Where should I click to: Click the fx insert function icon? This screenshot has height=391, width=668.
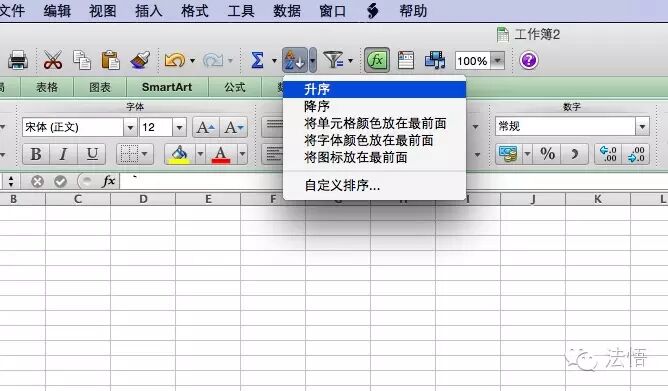(x=108, y=181)
